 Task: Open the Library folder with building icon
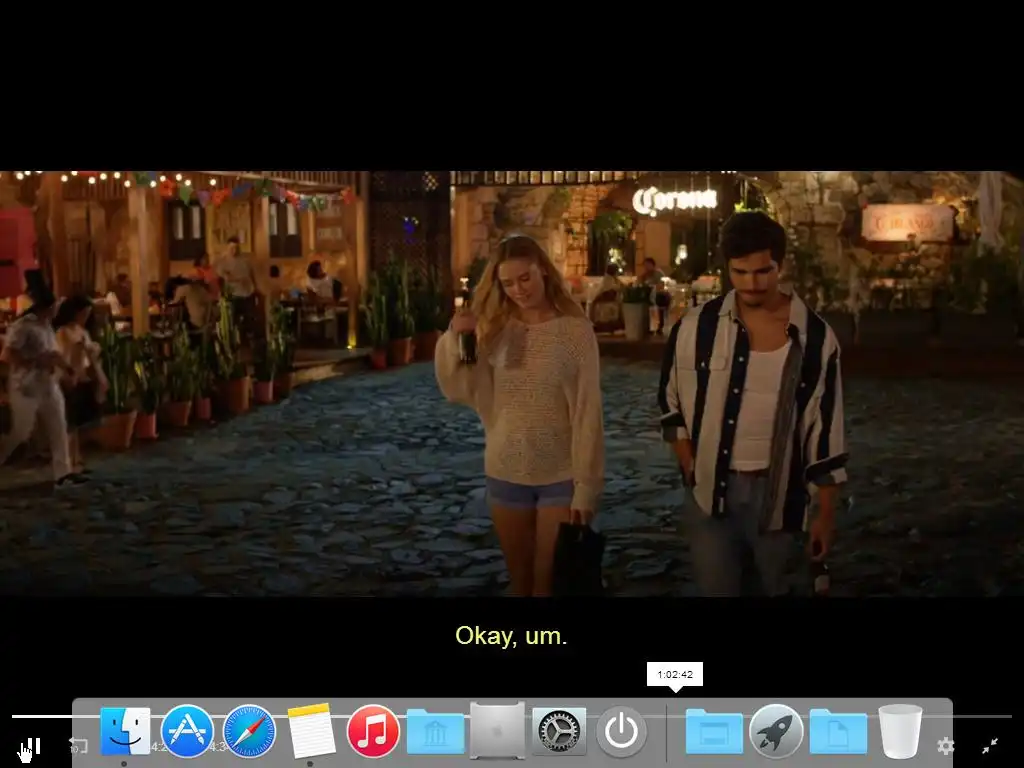(435, 731)
